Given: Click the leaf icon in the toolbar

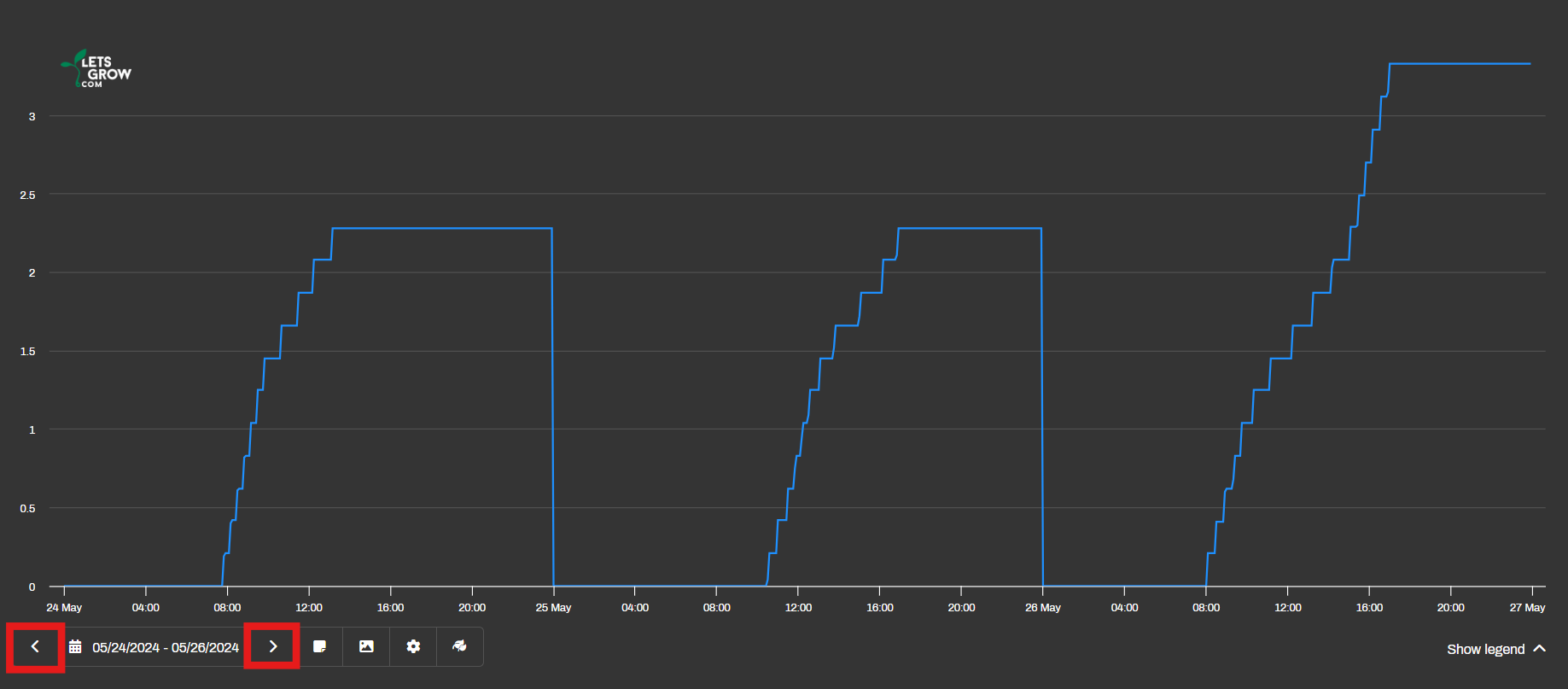Looking at the screenshot, I should tap(459, 647).
